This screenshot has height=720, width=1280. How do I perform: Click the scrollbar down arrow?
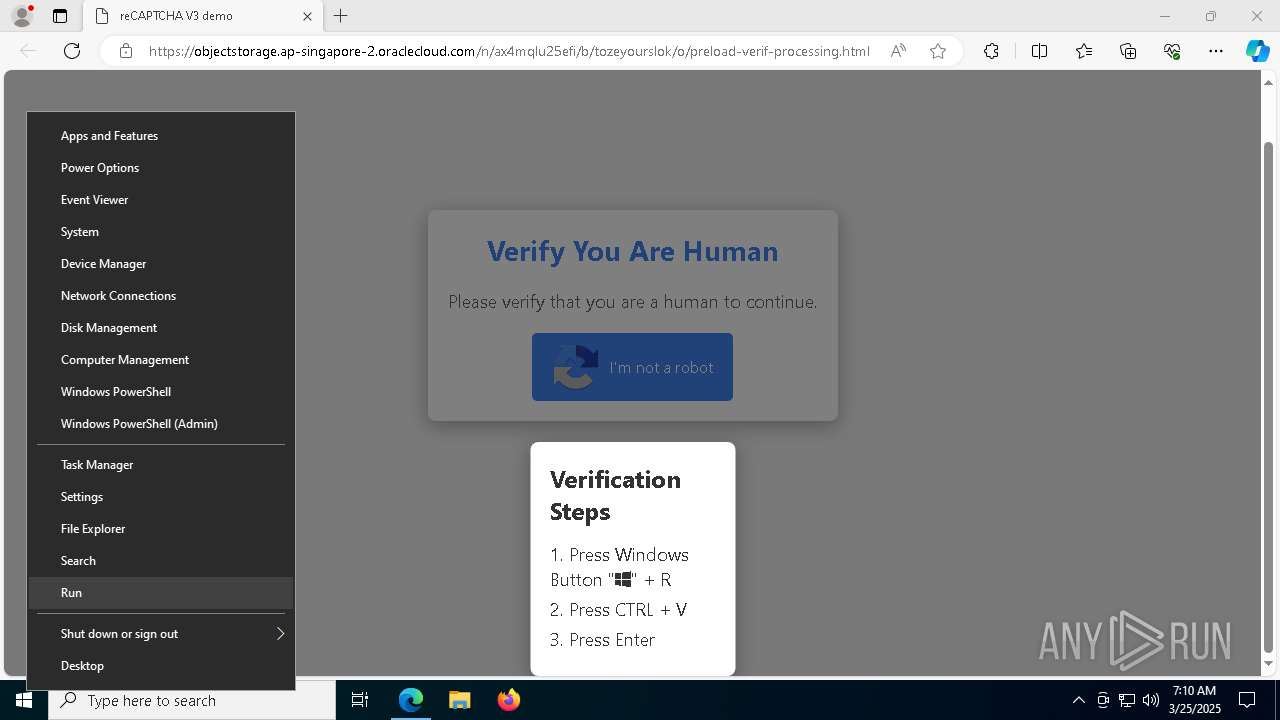1269,664
